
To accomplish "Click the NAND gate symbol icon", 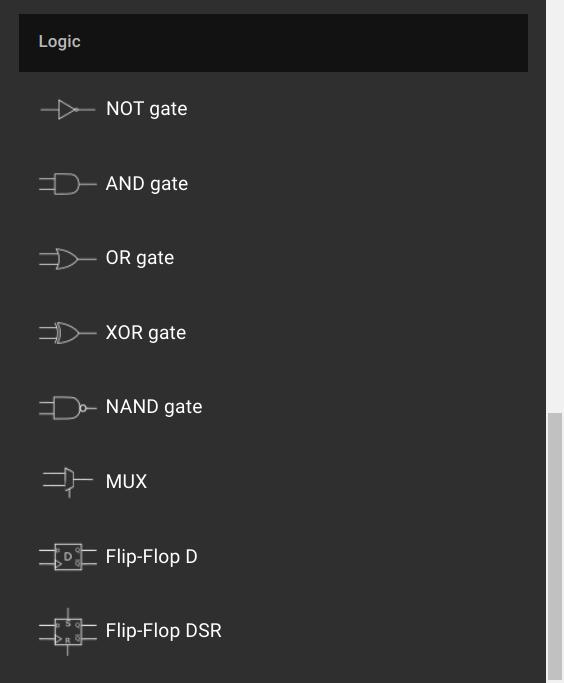I will click(68, 408).
